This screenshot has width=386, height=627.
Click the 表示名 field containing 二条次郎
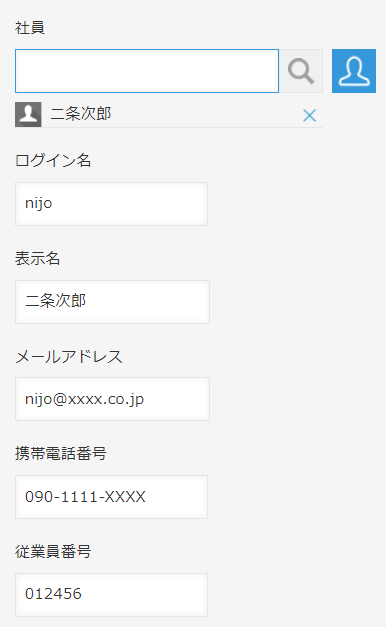point(112,302)
